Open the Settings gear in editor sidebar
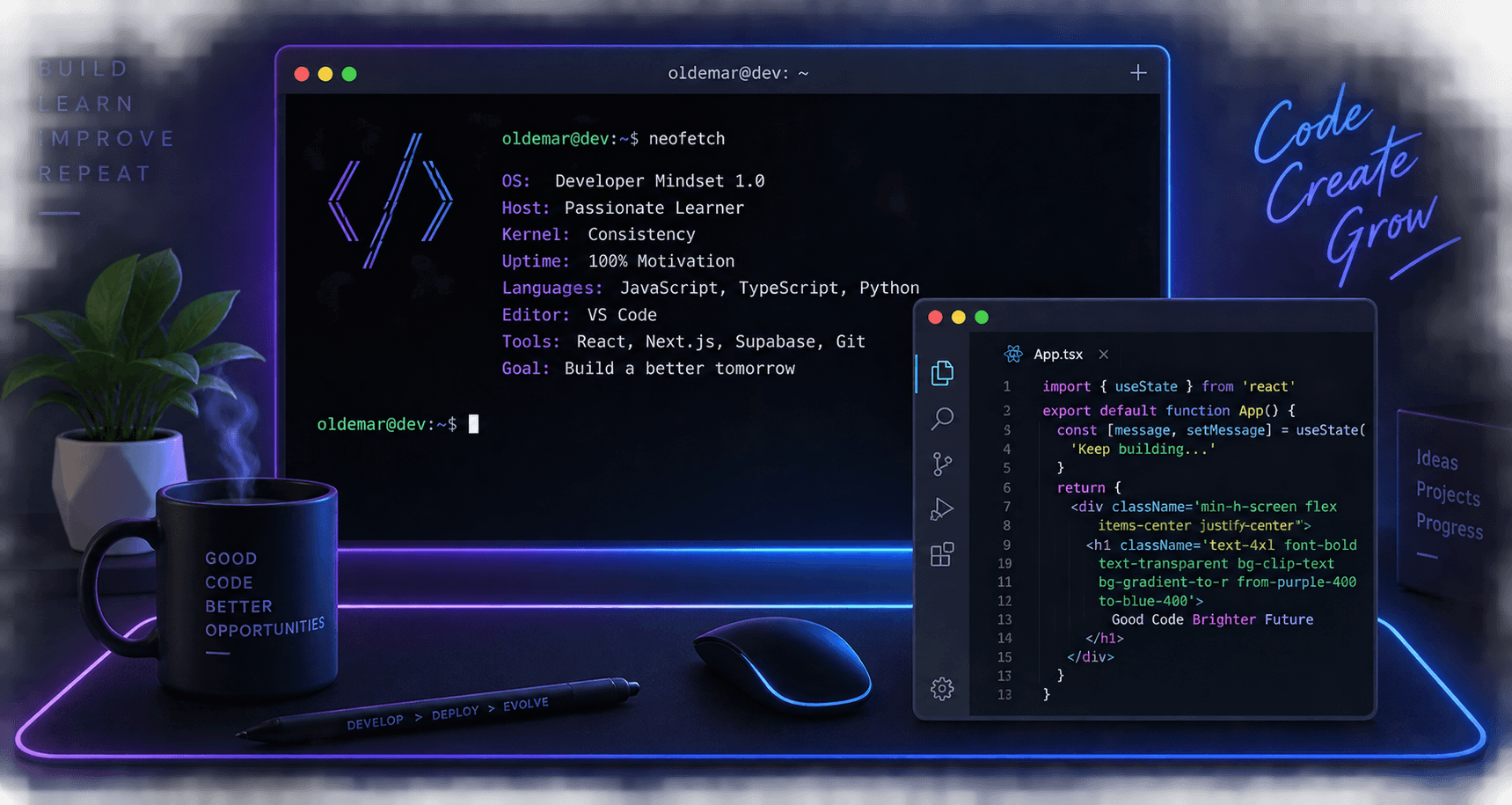This screenshot has width=1512, height=805. tap(942, 688)
